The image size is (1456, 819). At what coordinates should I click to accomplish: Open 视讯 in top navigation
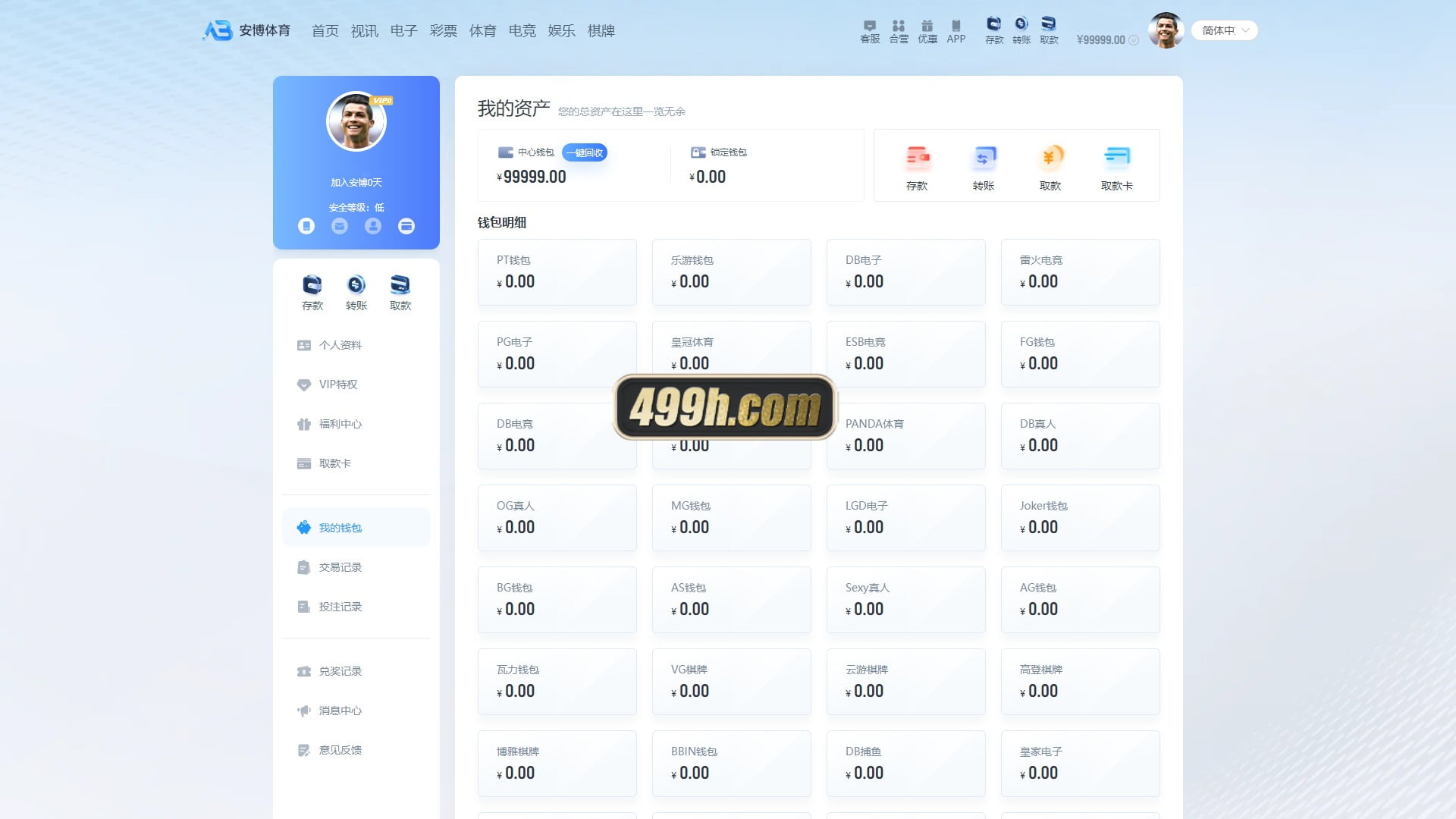point(365,31)
